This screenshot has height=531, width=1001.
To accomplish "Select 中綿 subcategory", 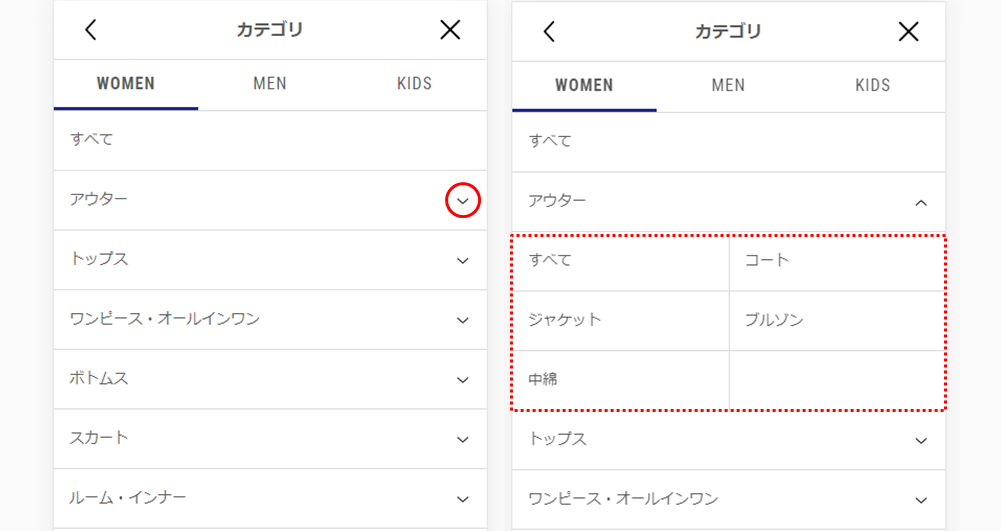I will point(621,380).
